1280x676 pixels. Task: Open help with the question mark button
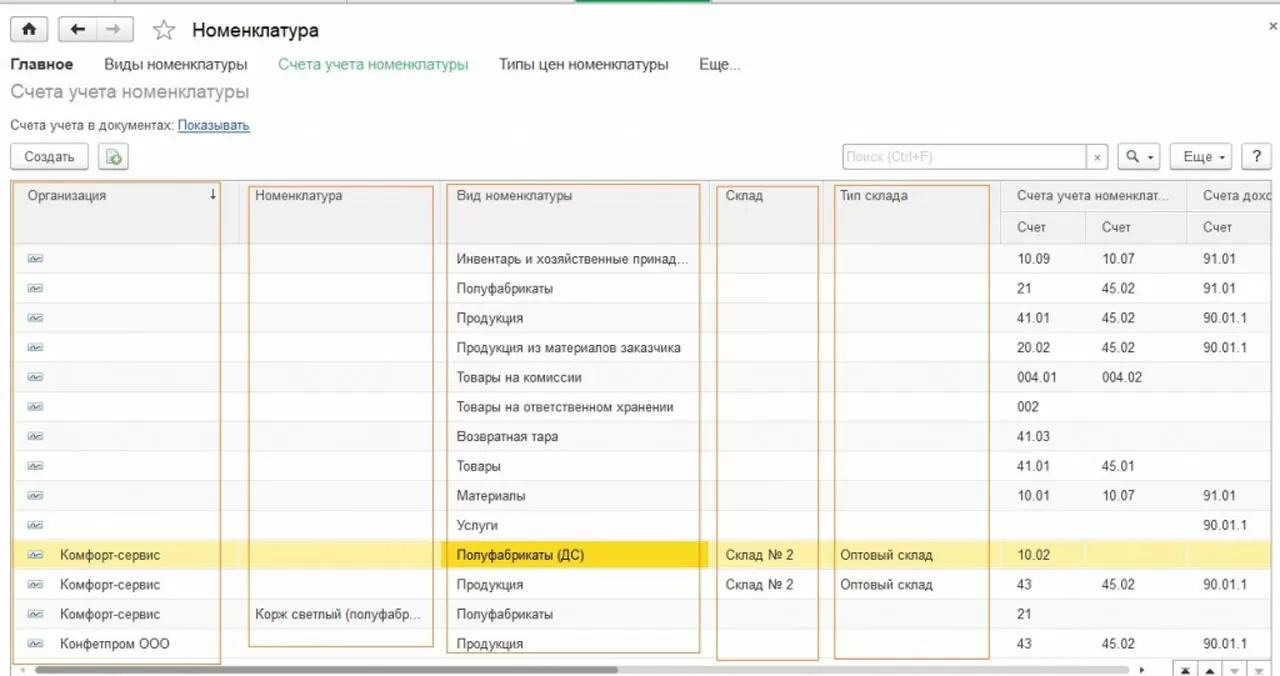click(x=1256, y=157)
